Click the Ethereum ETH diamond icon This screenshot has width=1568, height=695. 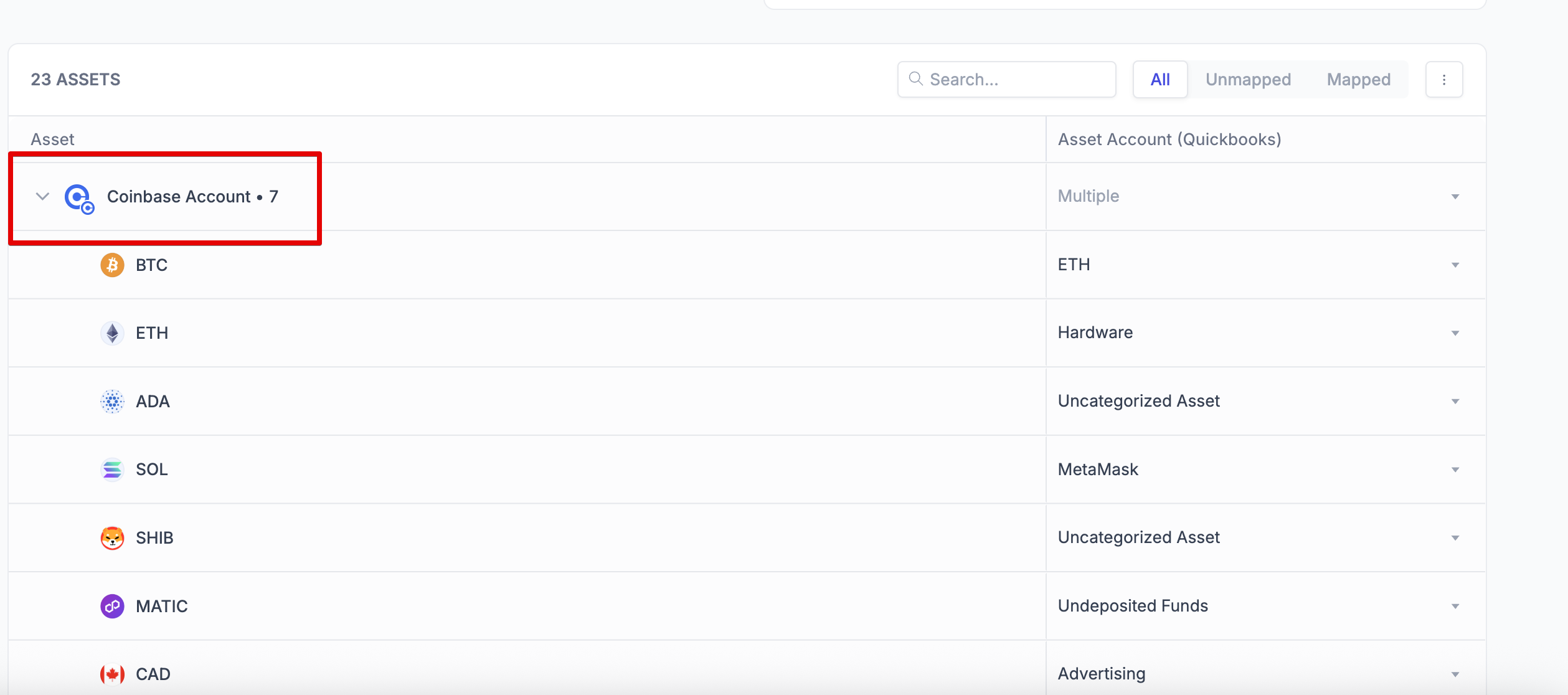tap(112, 333)
